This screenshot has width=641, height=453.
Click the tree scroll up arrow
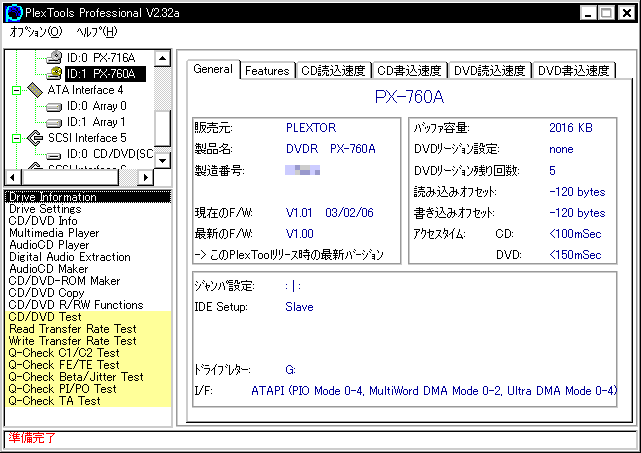(163, 58)
